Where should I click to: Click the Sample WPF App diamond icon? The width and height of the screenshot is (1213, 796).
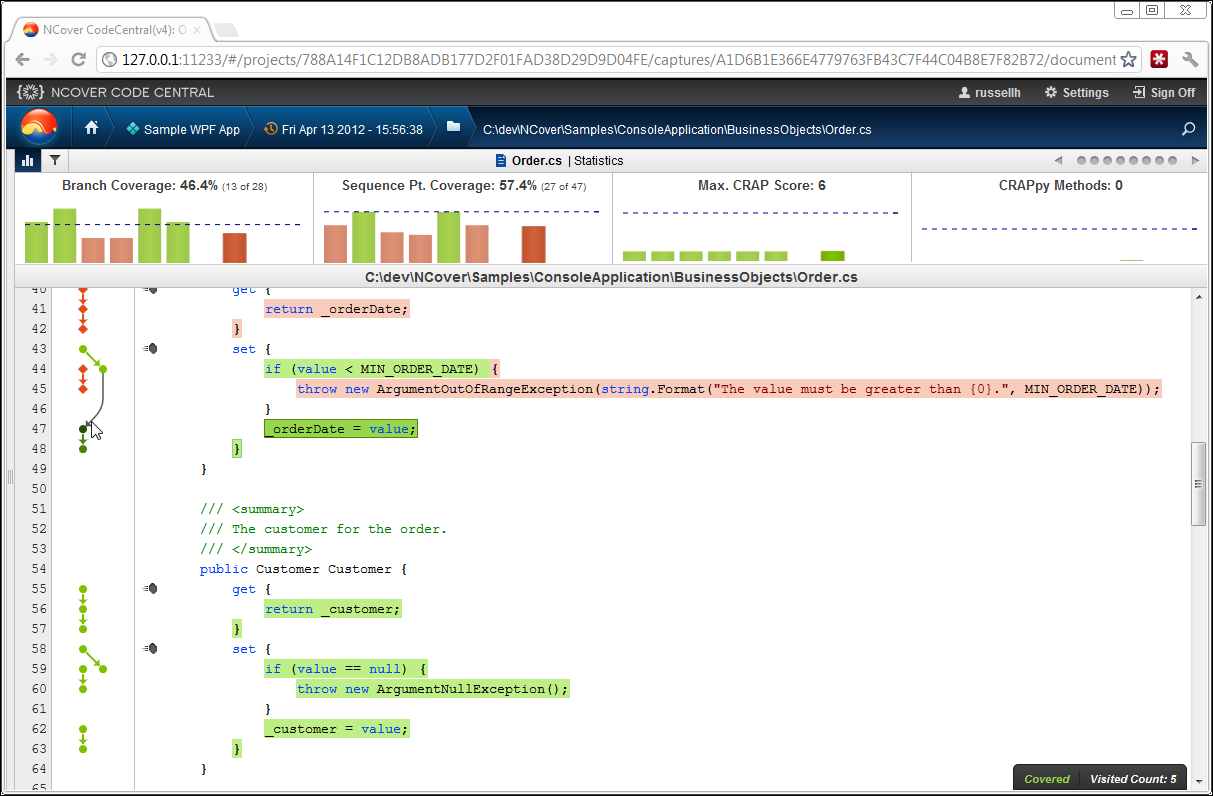click(132, 129)
